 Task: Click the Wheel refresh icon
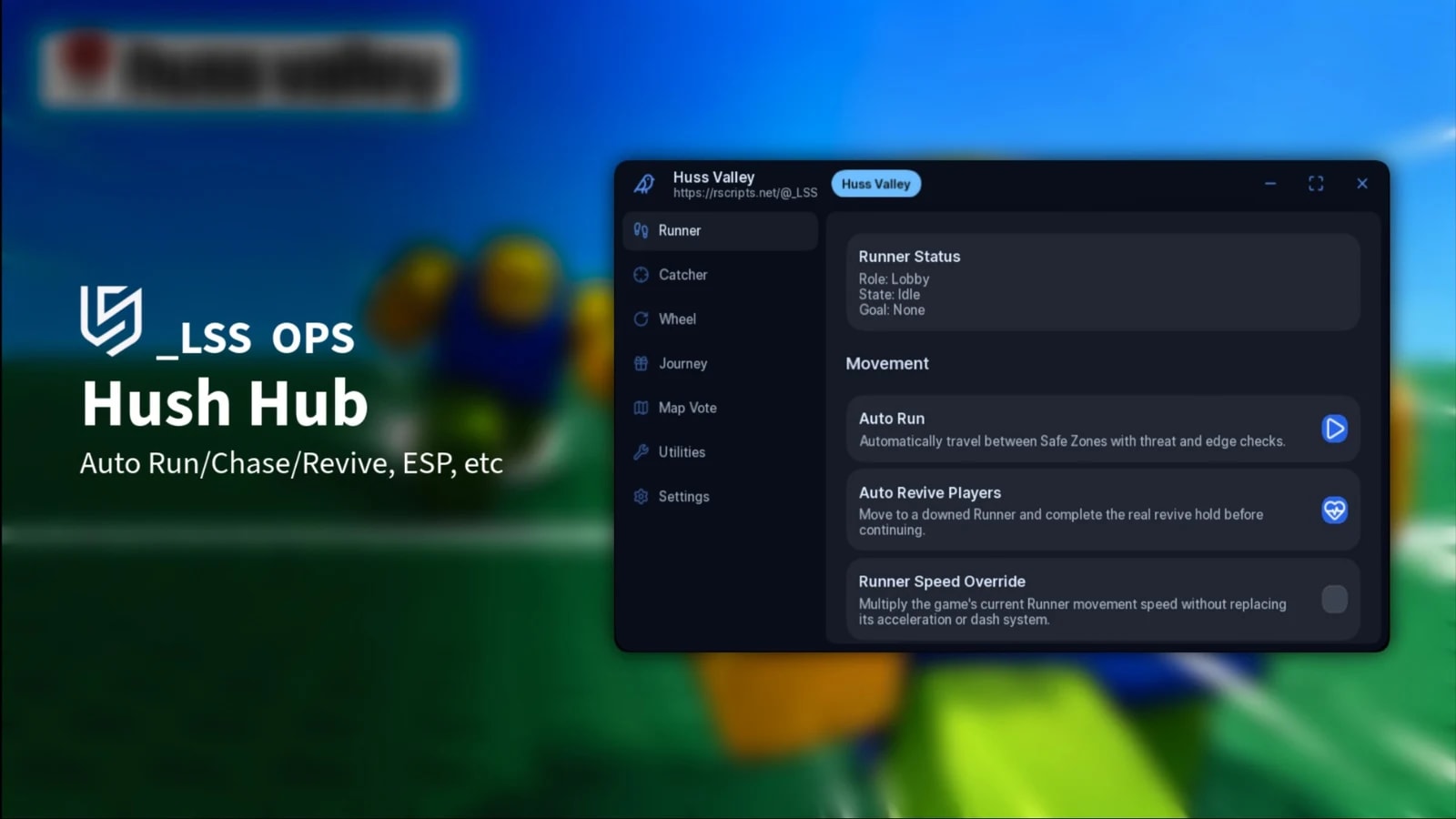[x=641, y=319]
